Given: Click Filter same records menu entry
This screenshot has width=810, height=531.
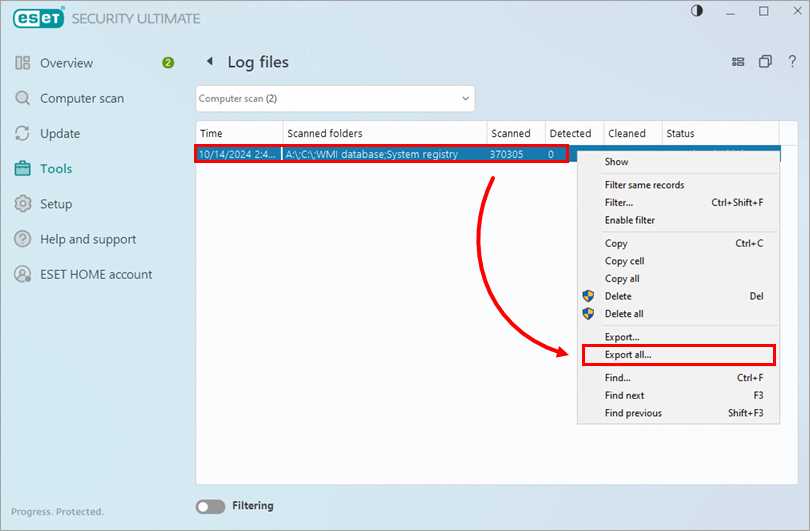Looking at the screenshot, I should tap(644, 185).
